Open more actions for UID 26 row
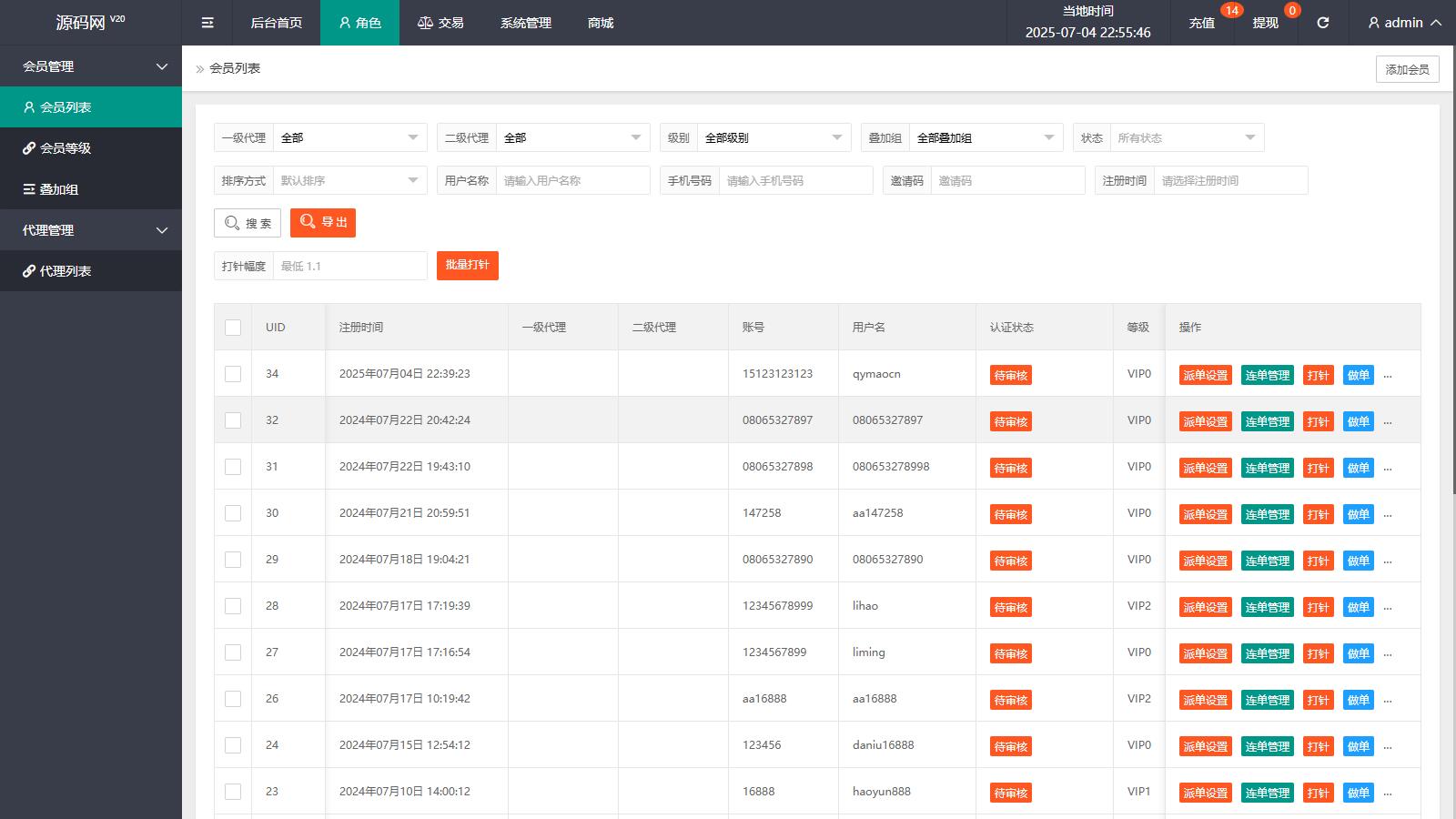 click(x=1388, y=700)
